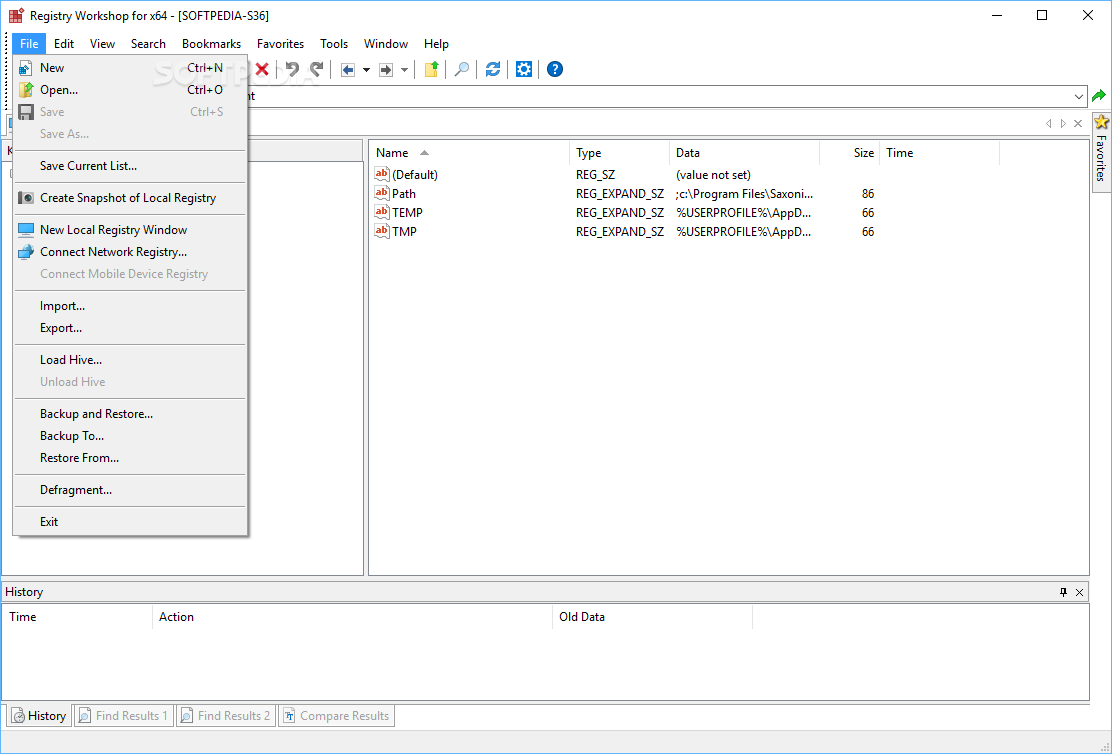The width and height of the screenshot is (1112, 754).
Task: Open the Favorites menu
Action: 280,44
